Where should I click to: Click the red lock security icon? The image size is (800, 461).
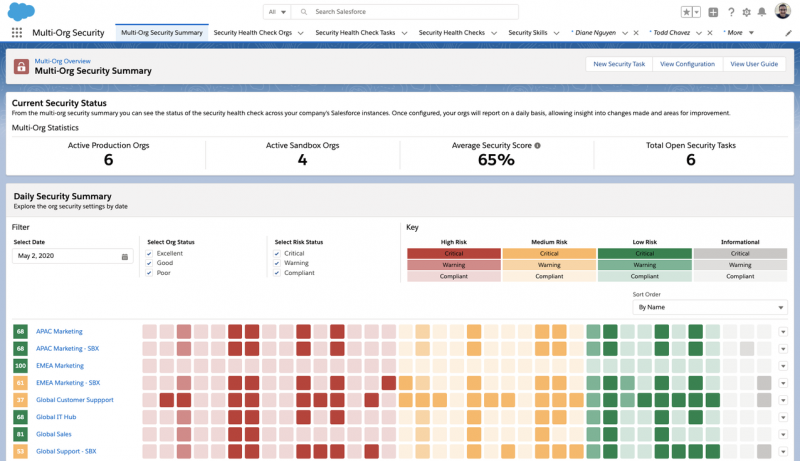pyautogui.click(x=21, y=66)
